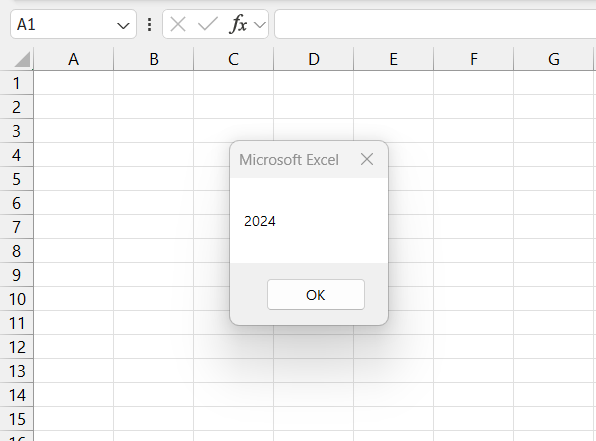596x441 pixels.
Task: Select row 11 header
Action: [x=16, y=323]
